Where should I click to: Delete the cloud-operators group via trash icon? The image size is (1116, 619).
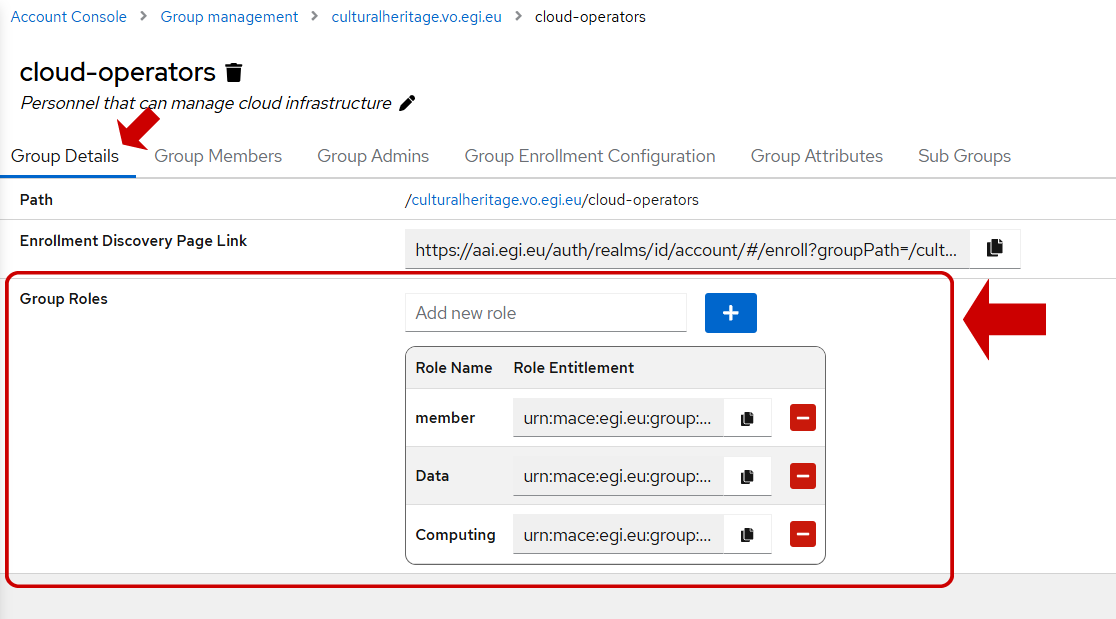click(233, 73)
